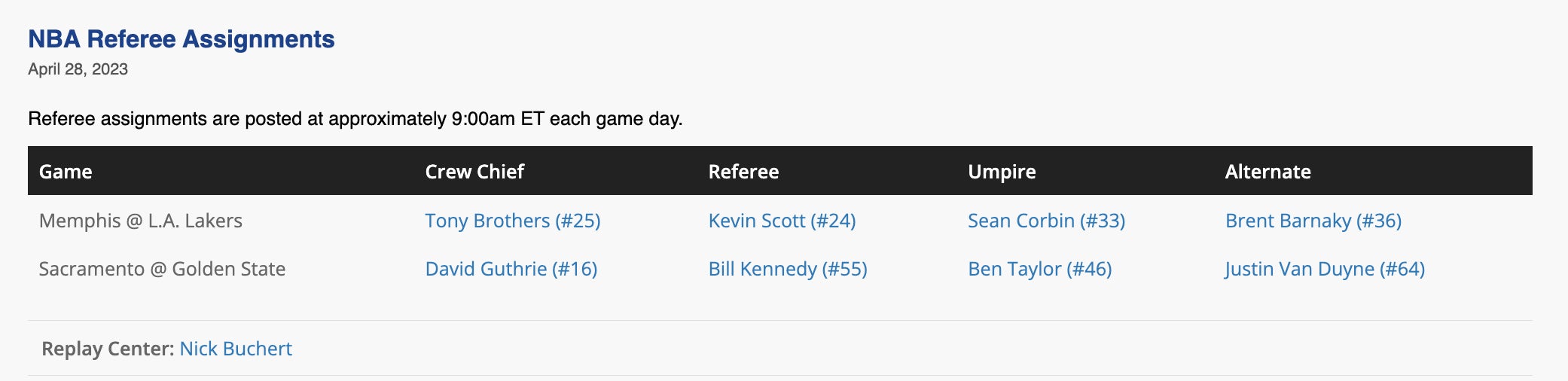Viewport: 1568px width, 381px height.
Task: Click Kevin Scott (#24) link
Action: click(x=782, y=221)
